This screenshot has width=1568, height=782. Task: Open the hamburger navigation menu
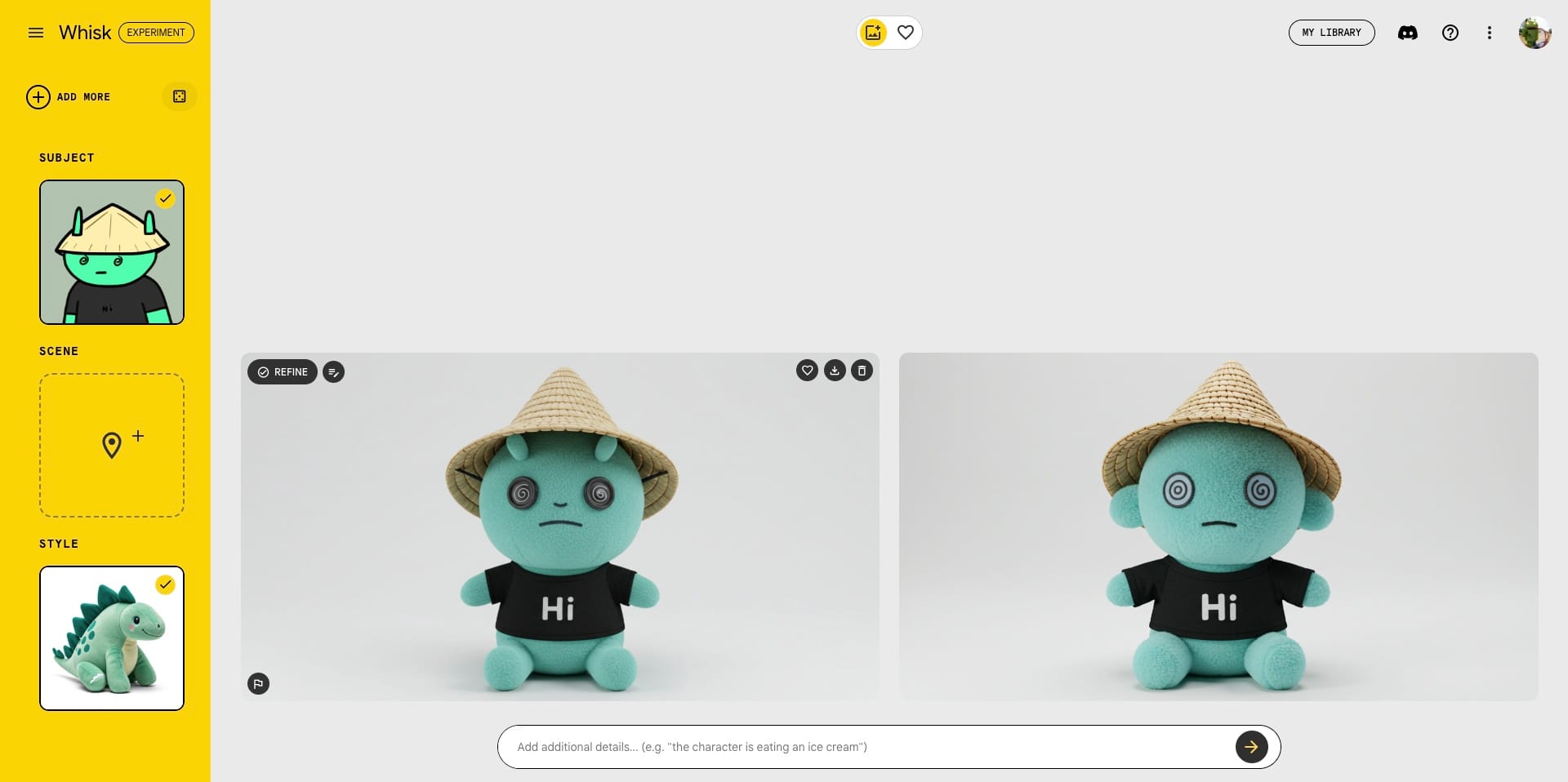tap(36, 33)
